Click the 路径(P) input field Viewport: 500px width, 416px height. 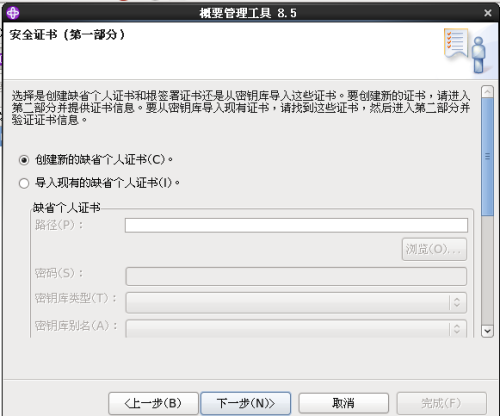(296, 225)
